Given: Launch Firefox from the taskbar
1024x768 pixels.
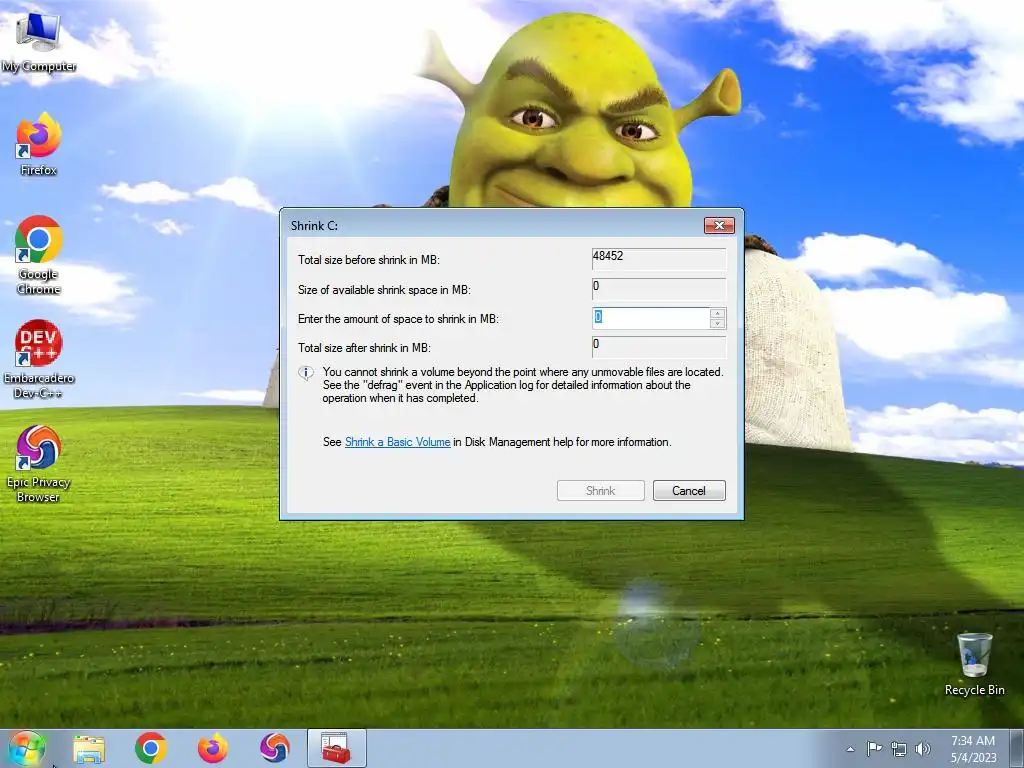Looking at the screenshot, I should [213, 748].
